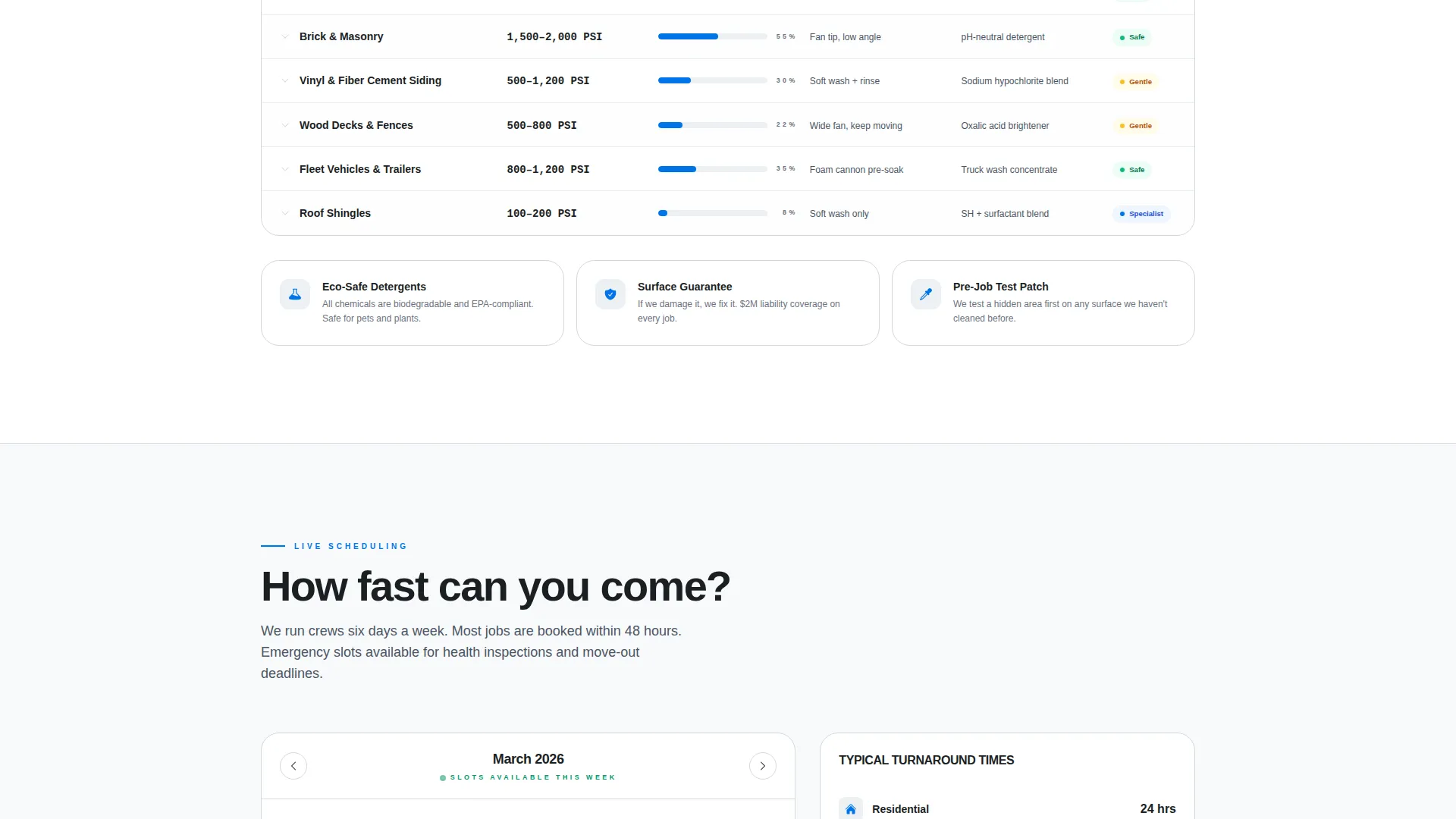
Task: Click the 'Typical Turnaround Times' heading
Action: pos(926,760)
